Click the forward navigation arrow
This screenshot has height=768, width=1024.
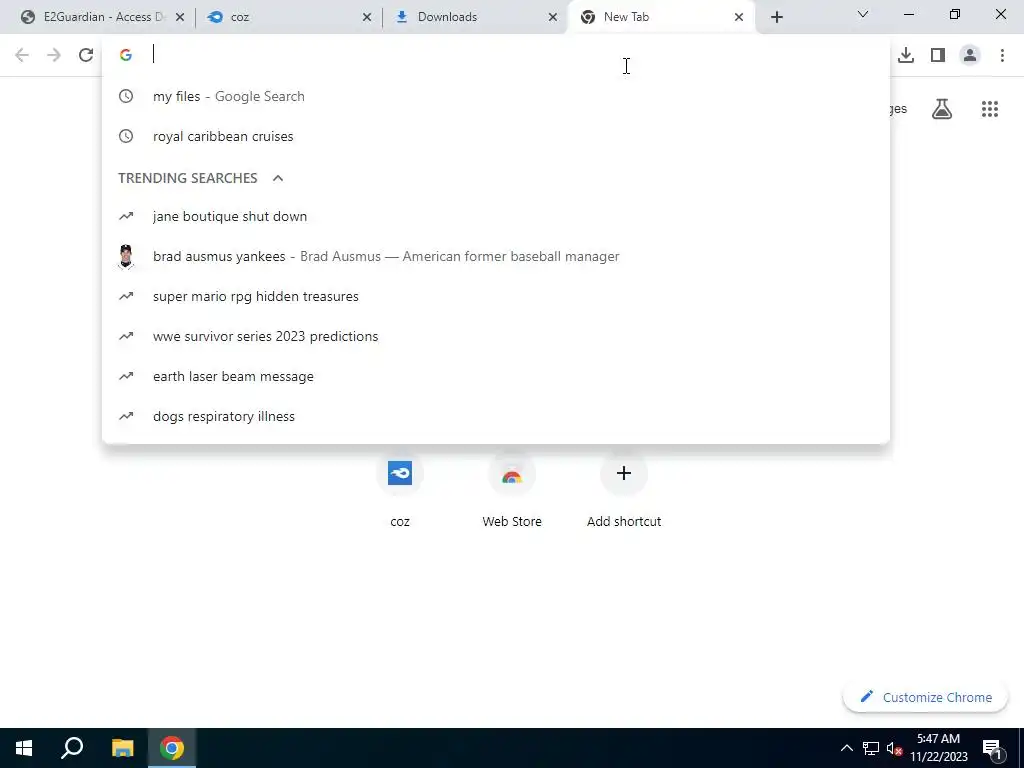point(54,56)
